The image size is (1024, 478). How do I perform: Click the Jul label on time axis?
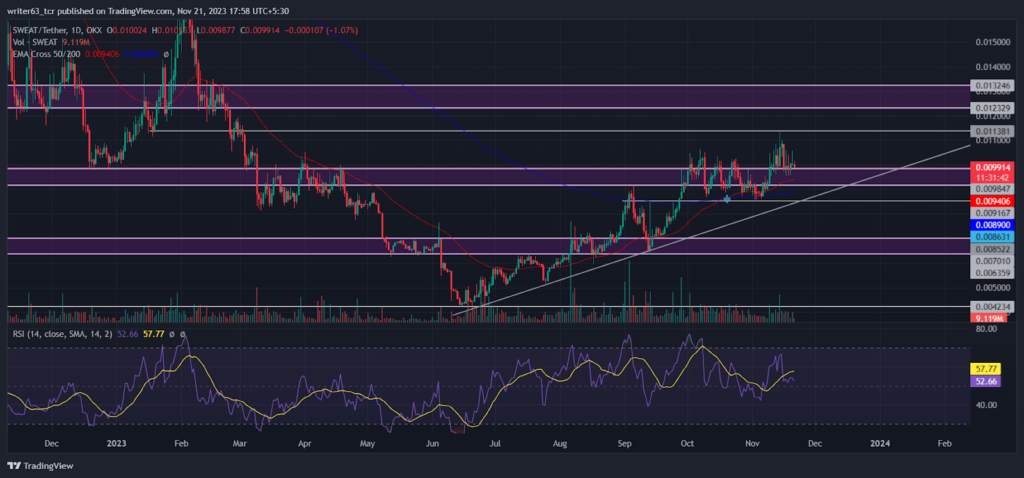click(496, 443)
